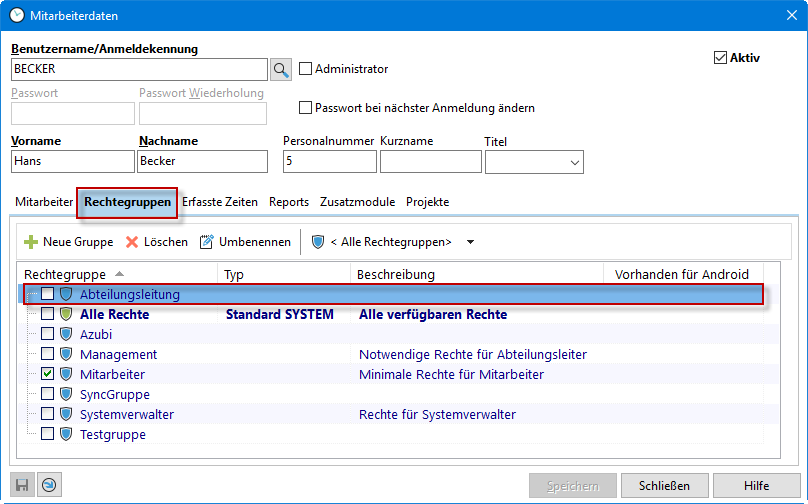Screen dimensions: 808x504
Task: Click the shield icon in filter toolbar
Action: (318, 242)
